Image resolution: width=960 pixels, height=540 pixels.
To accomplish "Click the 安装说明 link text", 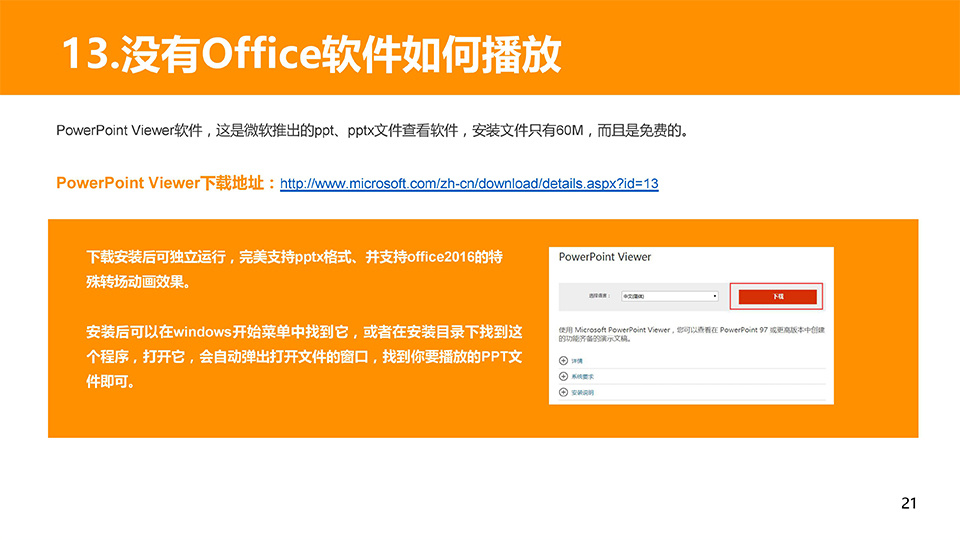I will point(581,392).
